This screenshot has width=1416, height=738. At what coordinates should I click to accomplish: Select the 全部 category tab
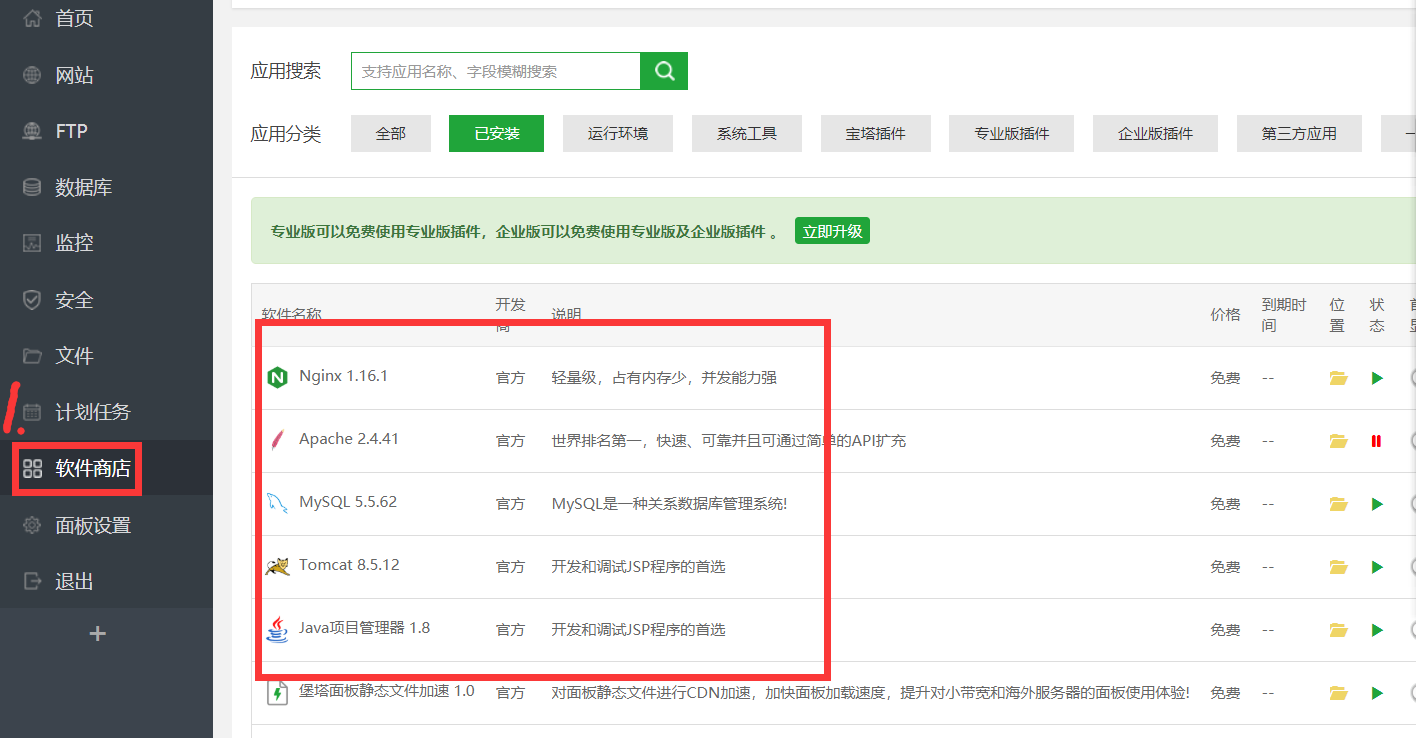click(390, 133)
